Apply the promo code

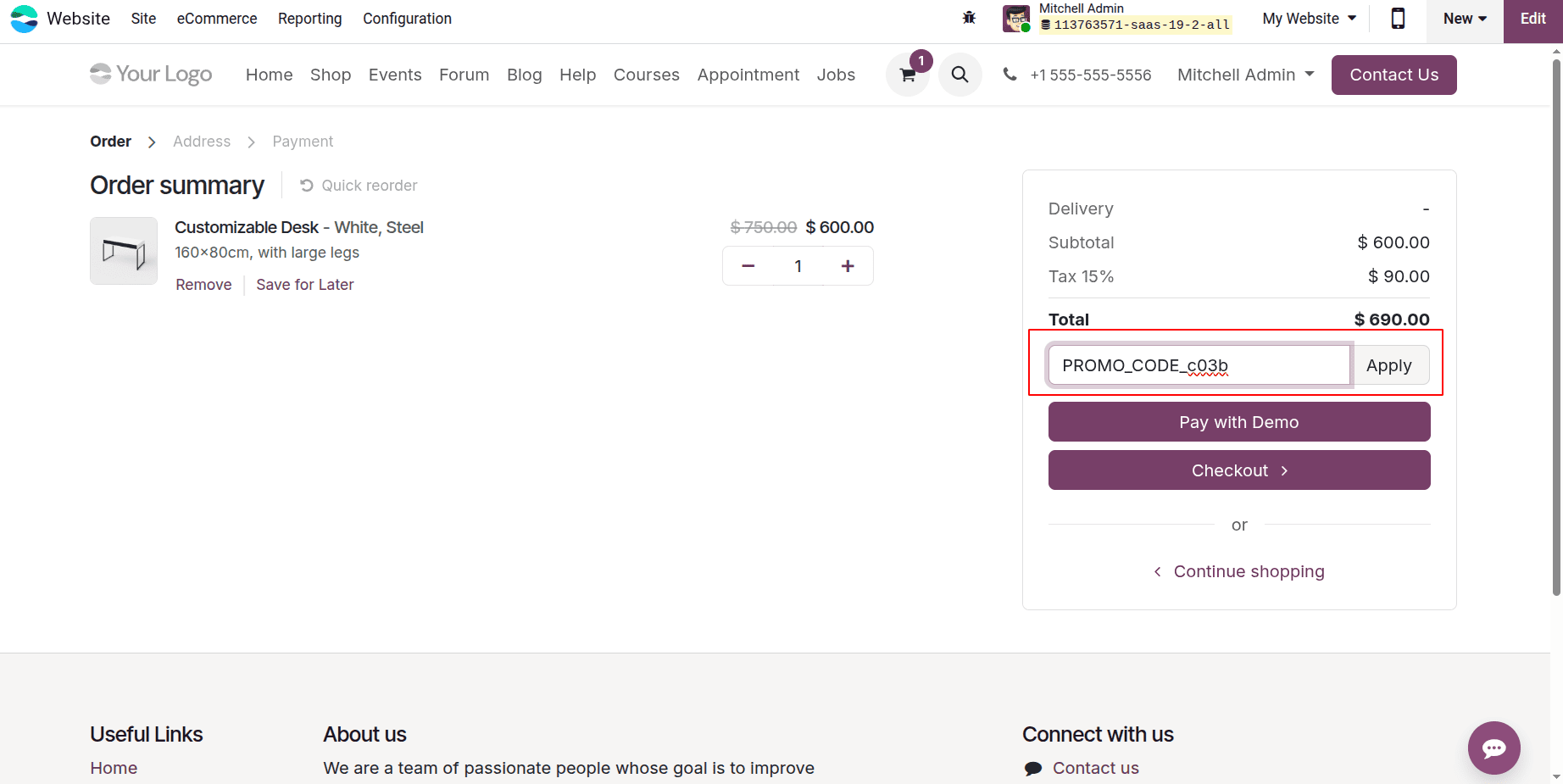pos(1390,365)
